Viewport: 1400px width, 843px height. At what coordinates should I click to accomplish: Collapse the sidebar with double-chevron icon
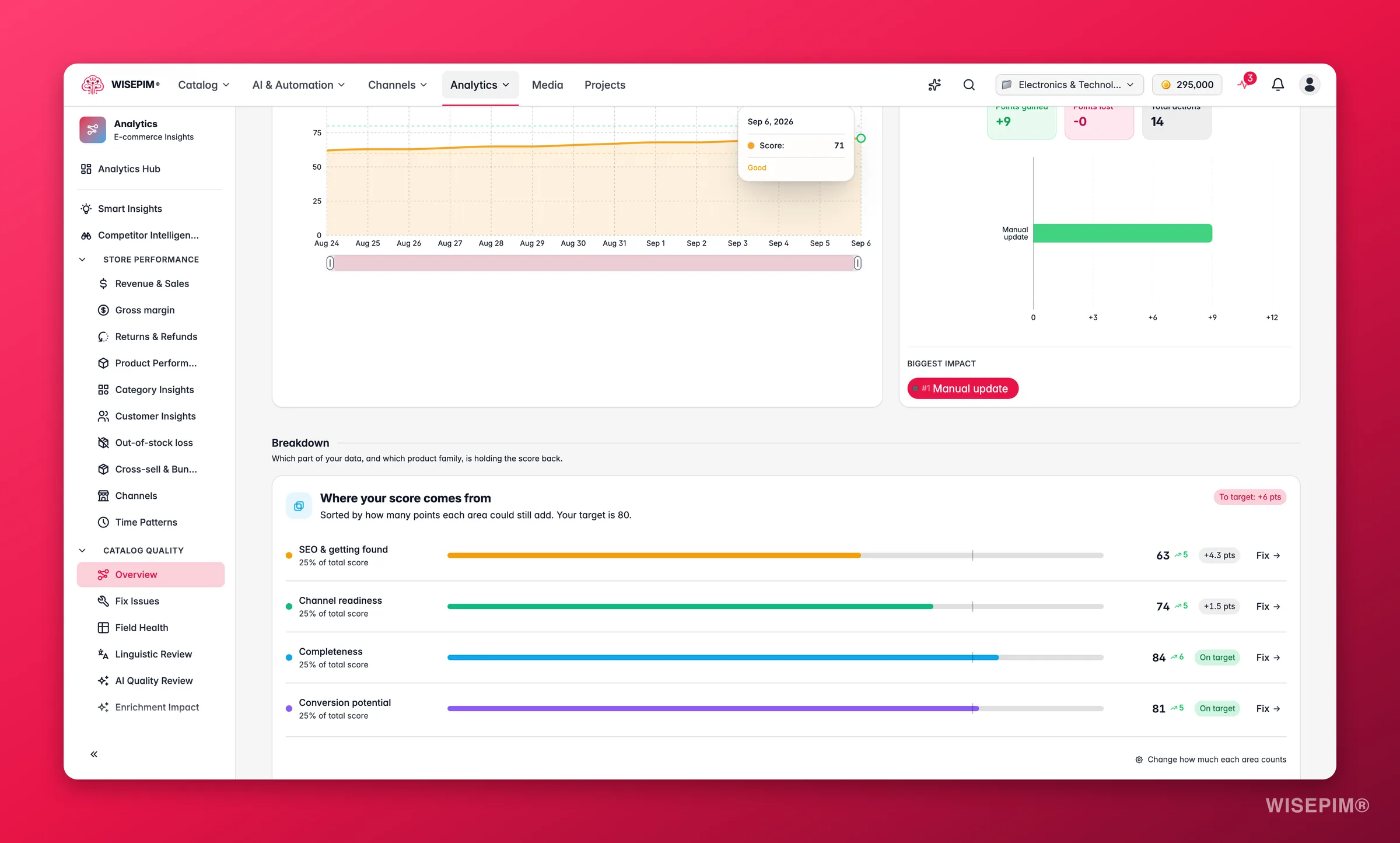click(x=94, y=754)
